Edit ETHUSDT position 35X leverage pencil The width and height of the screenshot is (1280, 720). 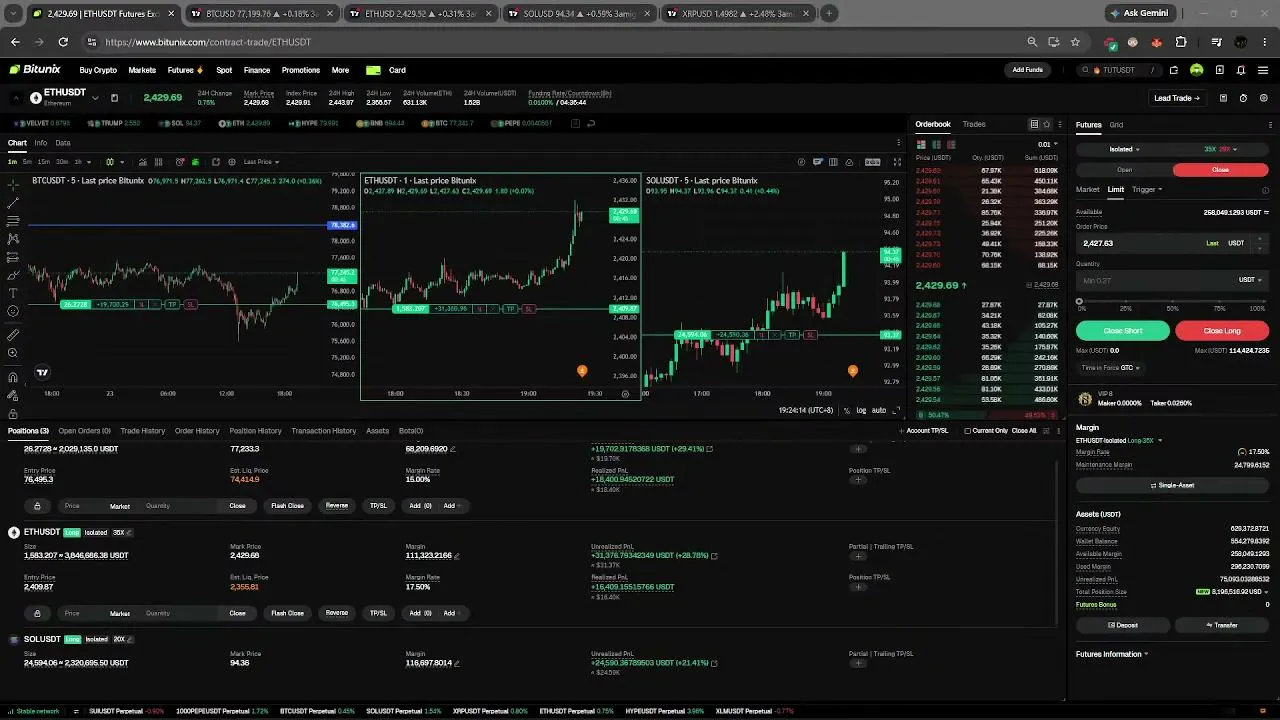pos(129,532)
